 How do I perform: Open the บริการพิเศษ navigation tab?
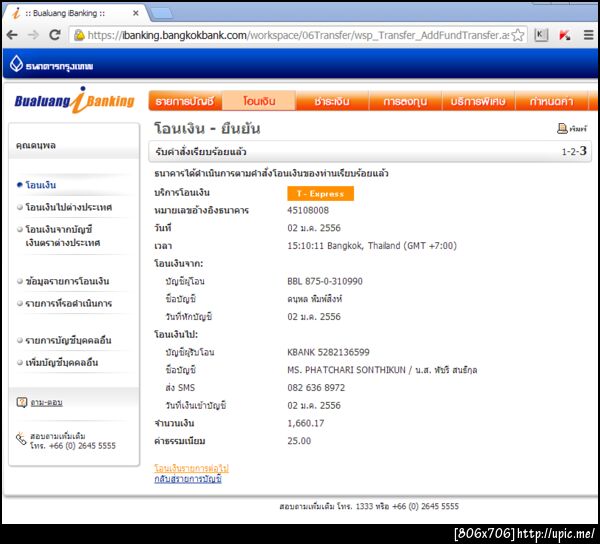coord(478,101)
